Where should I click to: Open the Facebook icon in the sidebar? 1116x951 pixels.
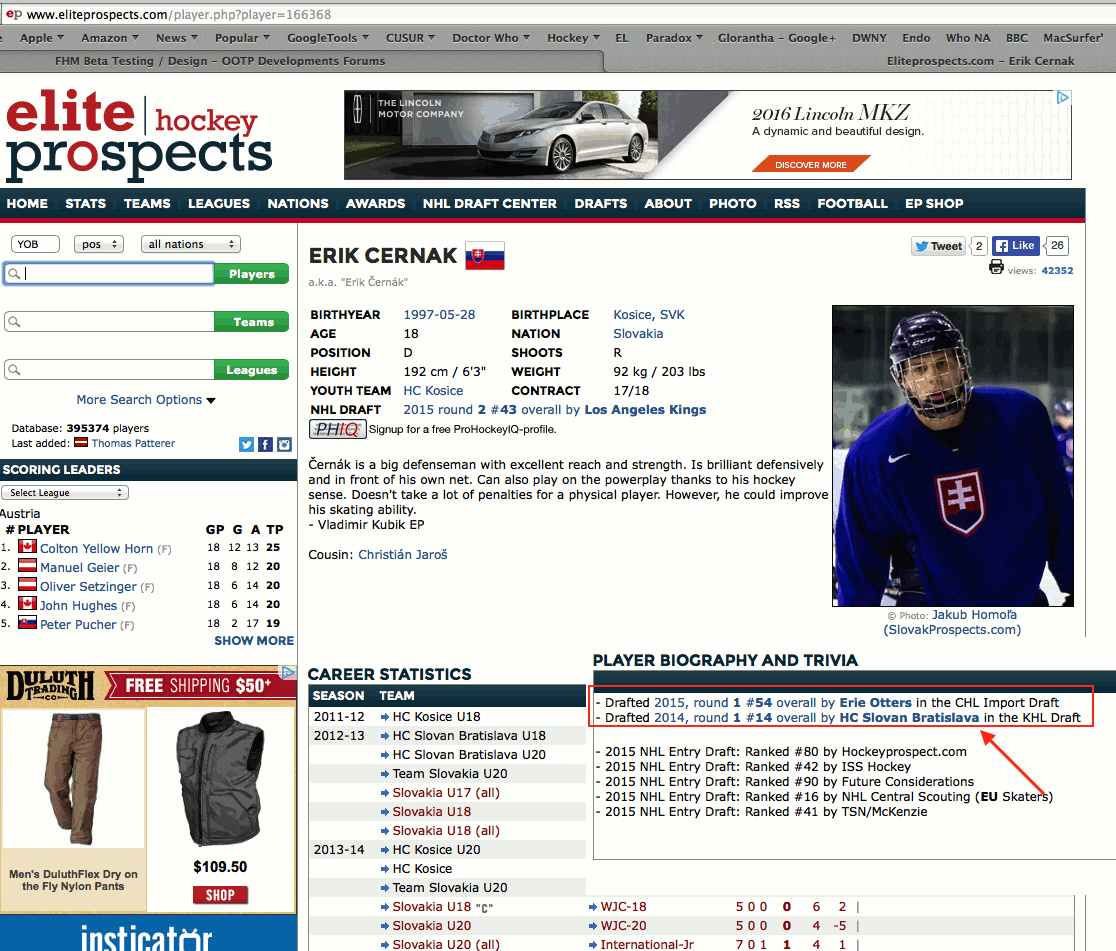(x=265, y=444)
